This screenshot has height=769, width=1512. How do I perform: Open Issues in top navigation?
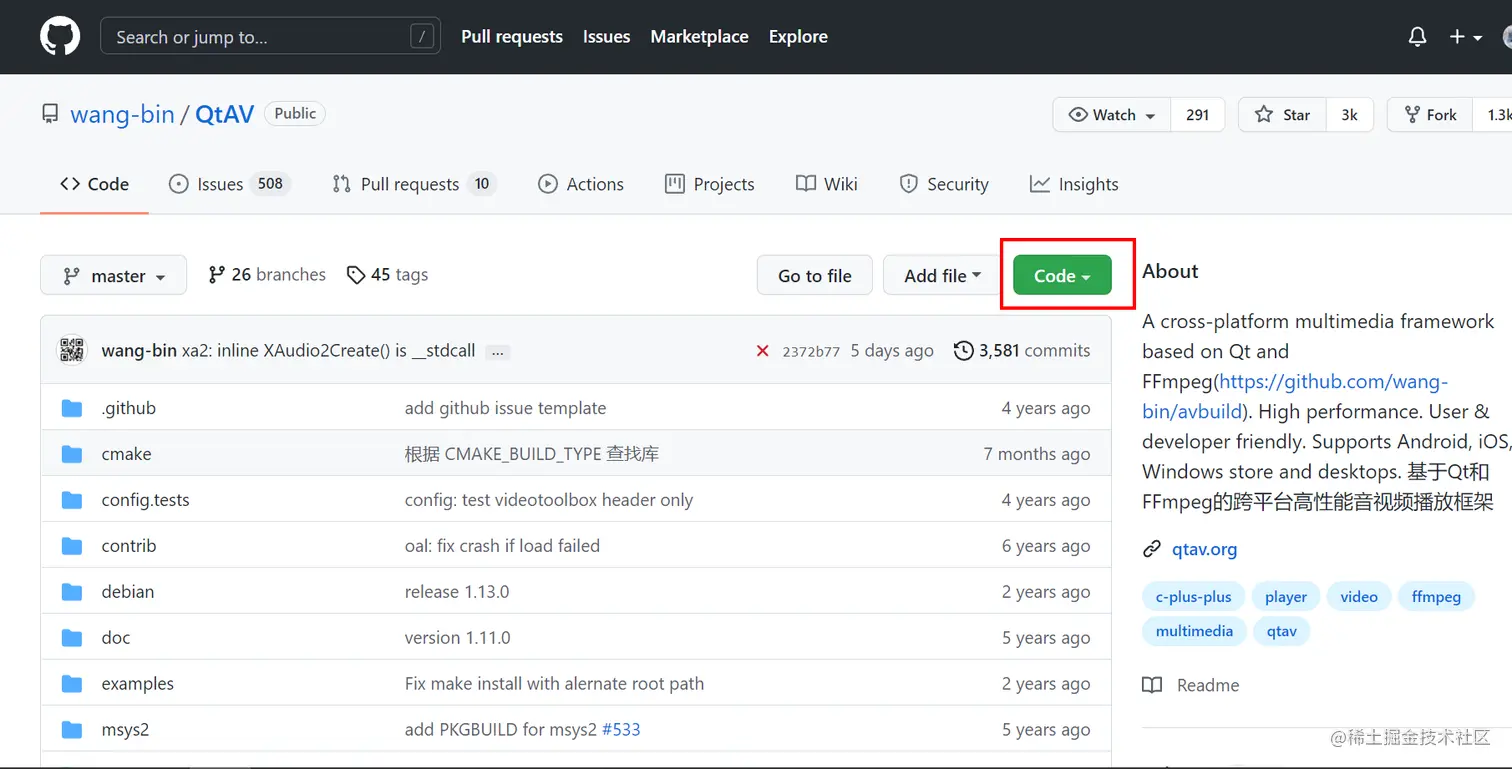(x=607, y=37)
